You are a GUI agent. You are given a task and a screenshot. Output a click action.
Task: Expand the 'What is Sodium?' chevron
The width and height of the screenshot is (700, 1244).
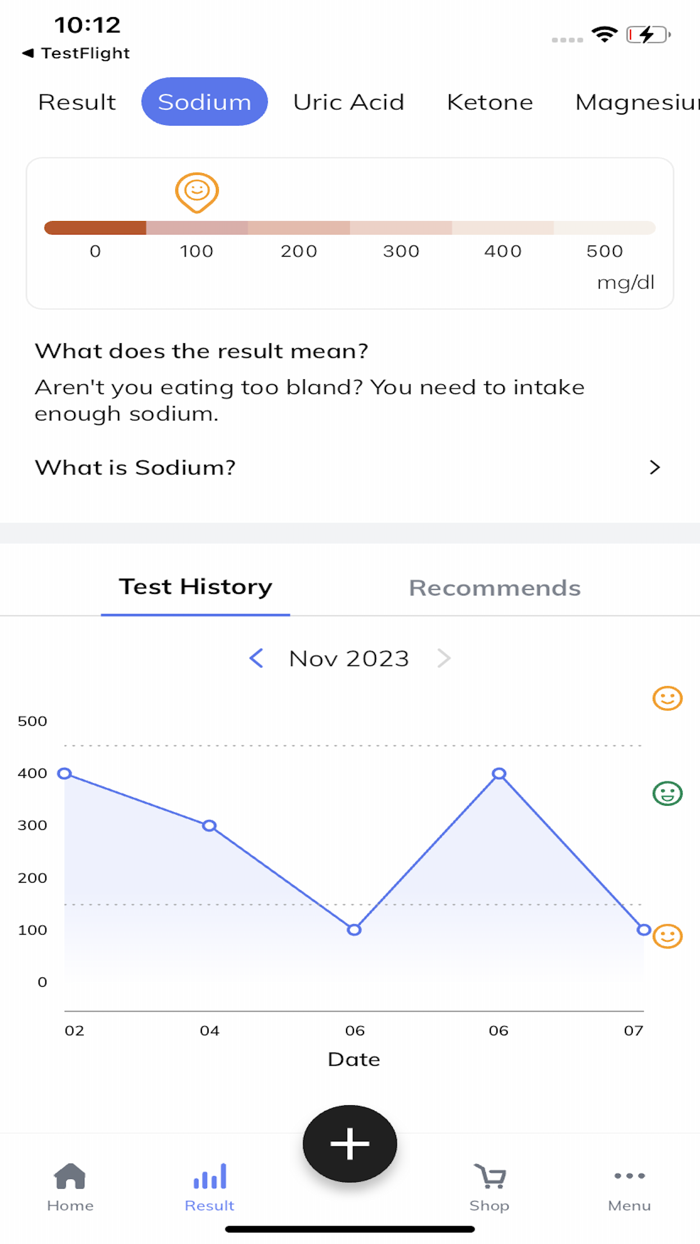[x=655, y=467]
